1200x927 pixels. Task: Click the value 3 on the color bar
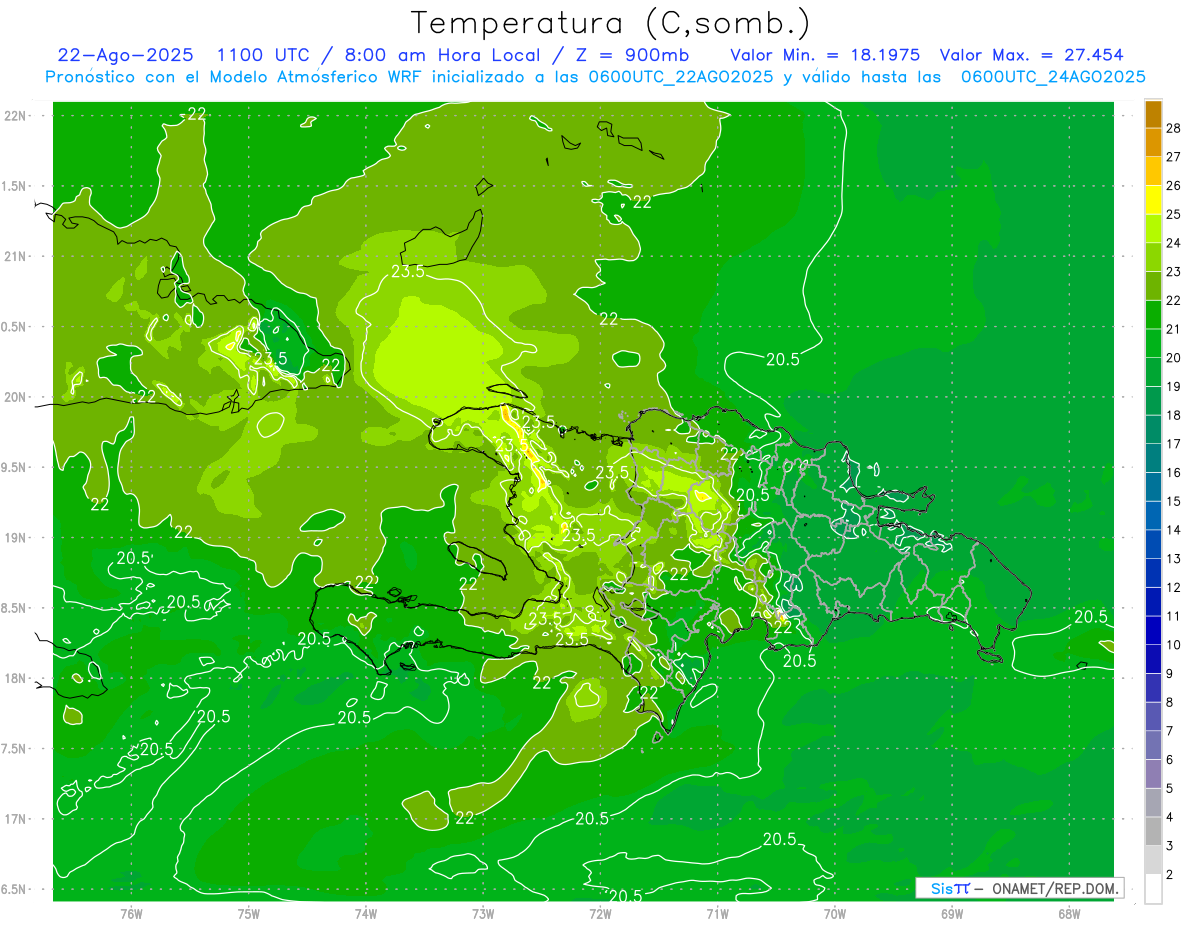coord(1170,846)
